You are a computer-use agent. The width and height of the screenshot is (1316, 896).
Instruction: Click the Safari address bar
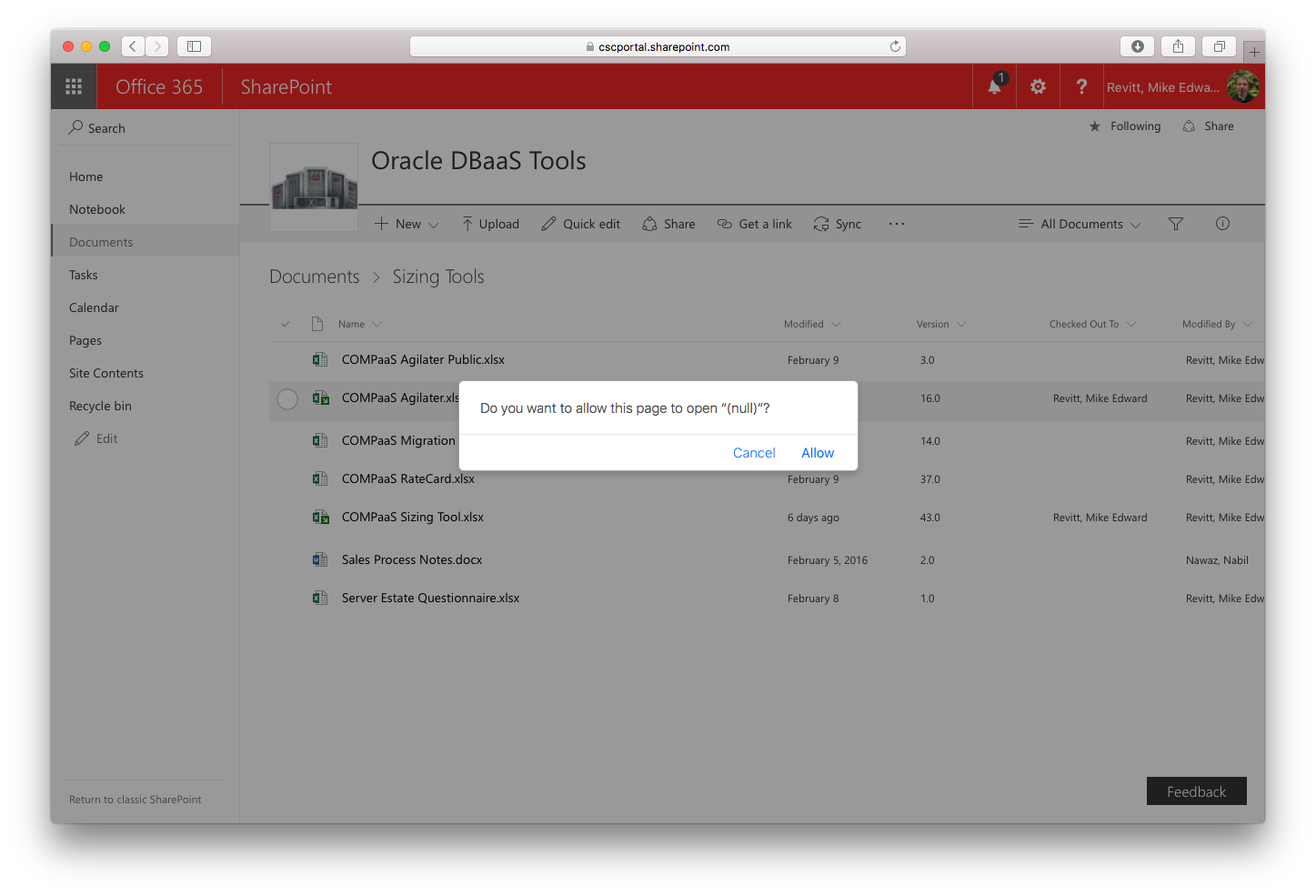point(658,46)
